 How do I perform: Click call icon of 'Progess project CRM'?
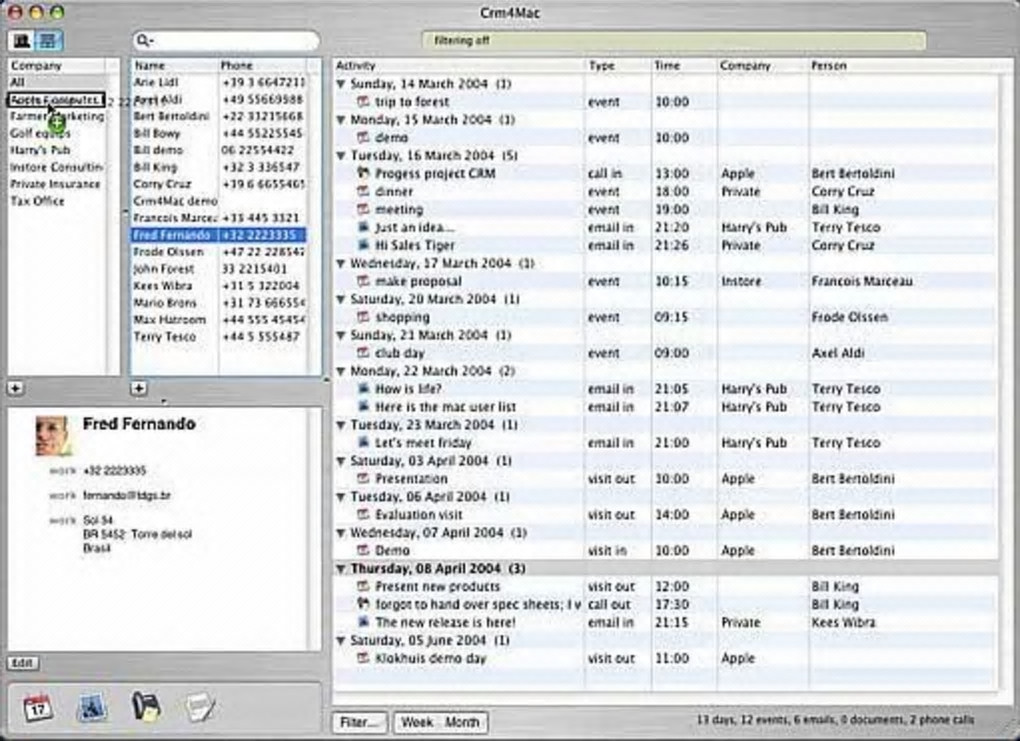point(364,173)
